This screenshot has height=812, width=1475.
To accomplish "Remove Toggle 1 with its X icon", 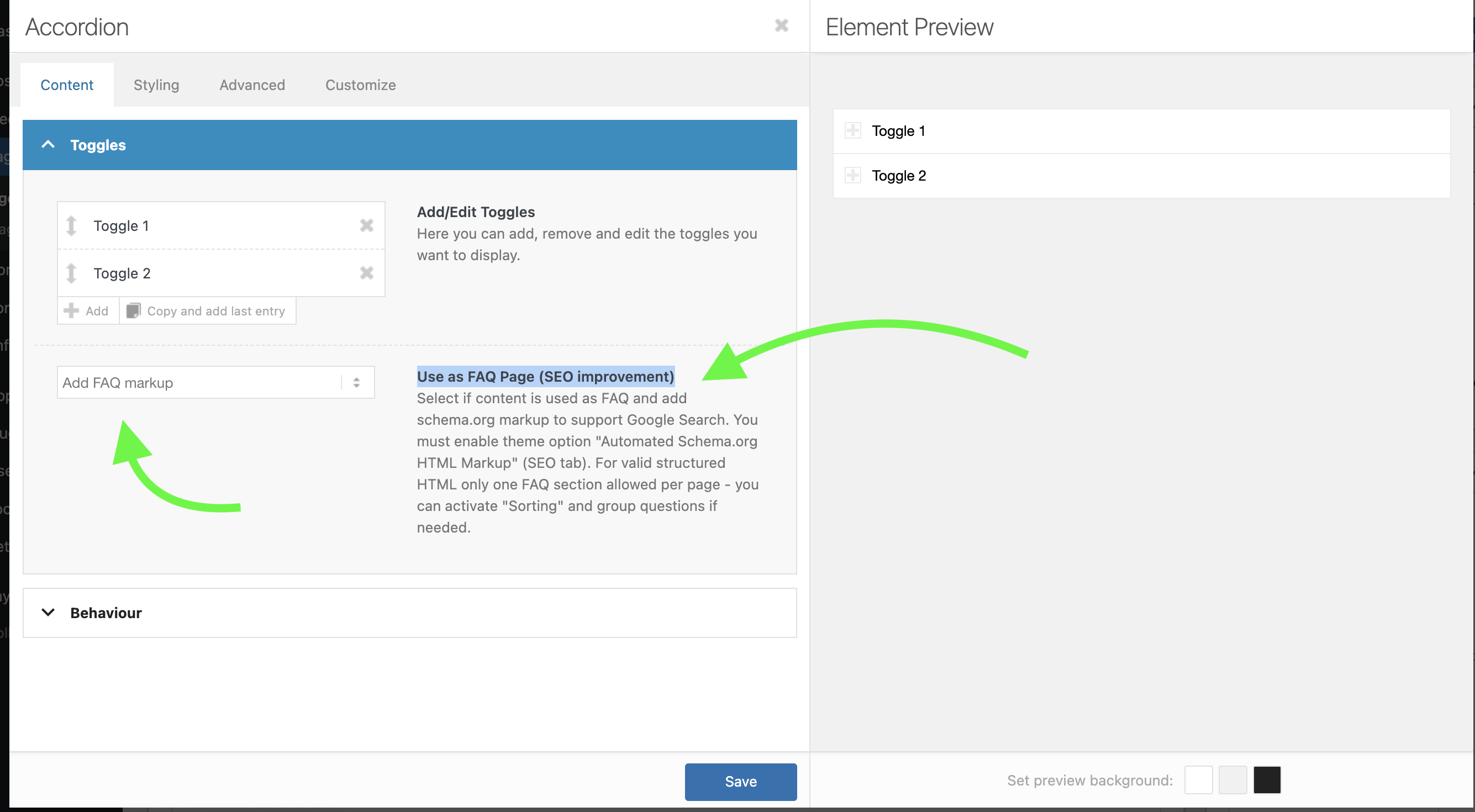I will (x=366, y=225).
